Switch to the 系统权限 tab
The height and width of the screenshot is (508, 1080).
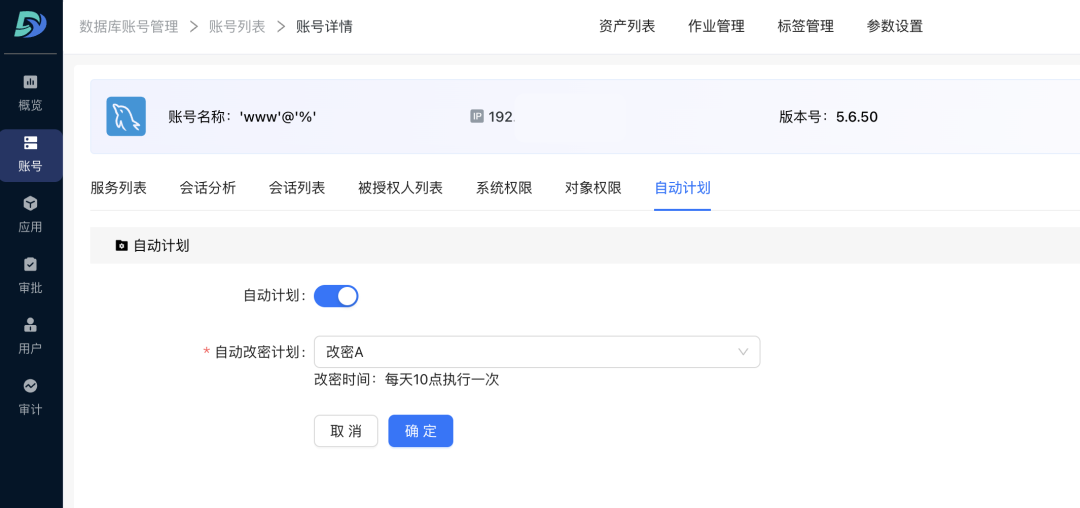coord(504,188)
